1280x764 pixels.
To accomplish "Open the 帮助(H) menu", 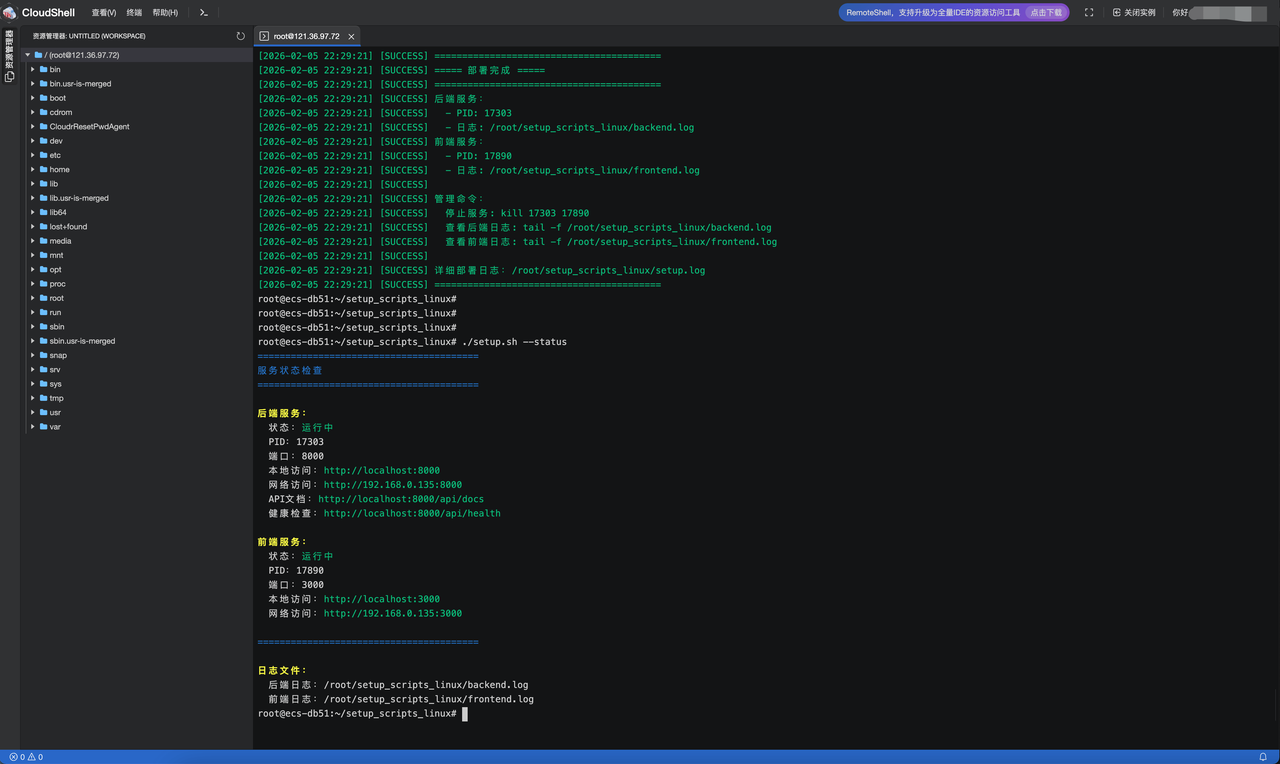I will coord(165,12).
